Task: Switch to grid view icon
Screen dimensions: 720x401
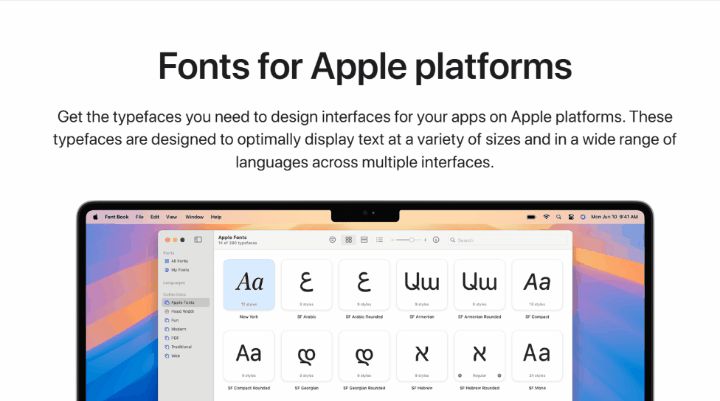Action: click(349, 240)
